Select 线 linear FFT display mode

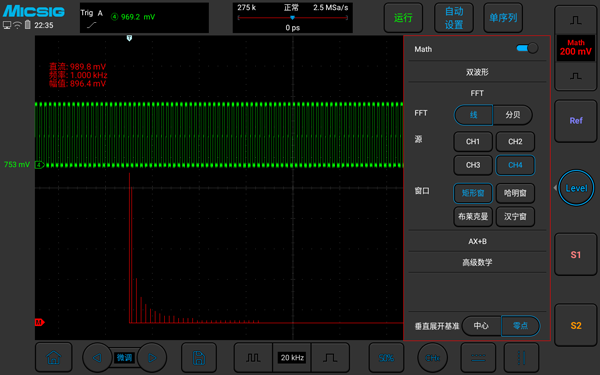(x=473, y=115)
